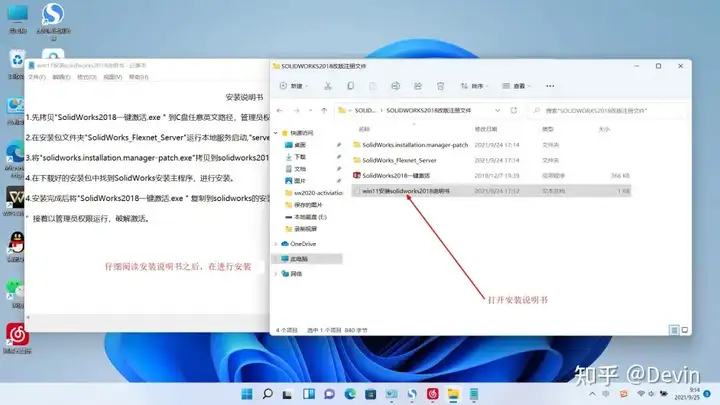720x405 pixels.
Task: Open Notepad 编辑(E) Edit menu
Action: tap(61, 77)
